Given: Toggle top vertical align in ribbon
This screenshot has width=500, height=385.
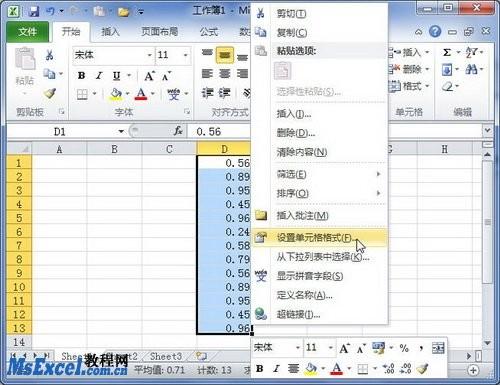Looking at the screenshot, I should click(x=207, y=54).
